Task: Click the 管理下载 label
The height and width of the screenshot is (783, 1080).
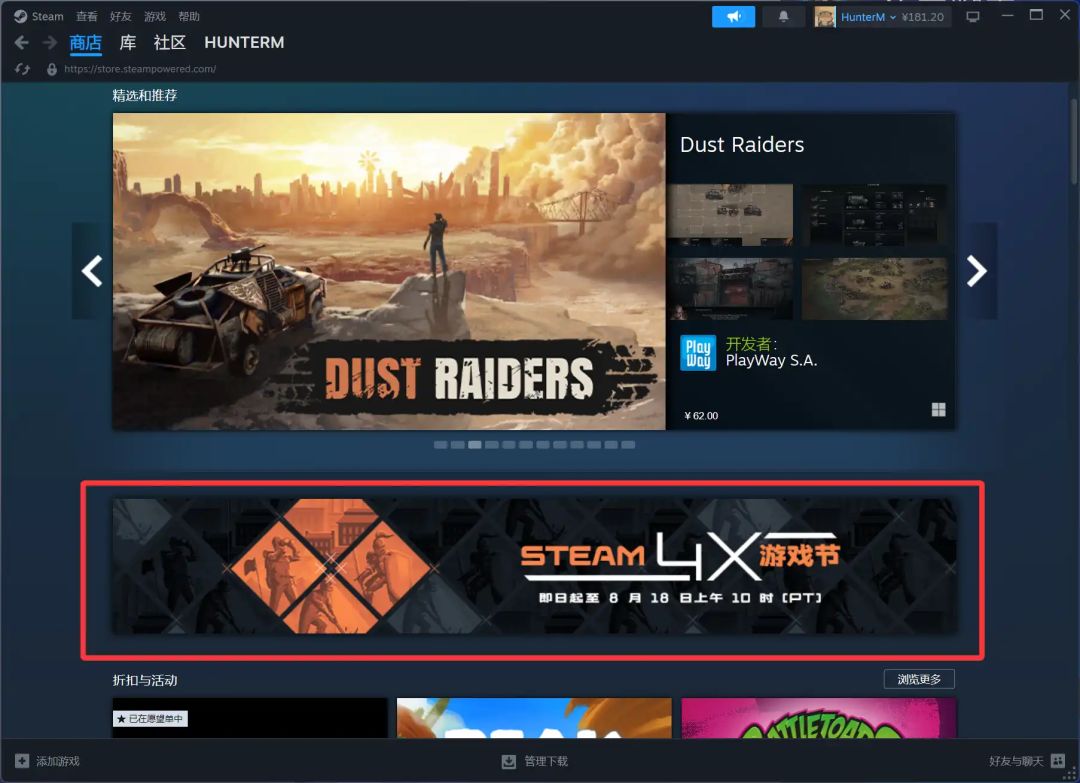Action: click(x=546, y=761)
